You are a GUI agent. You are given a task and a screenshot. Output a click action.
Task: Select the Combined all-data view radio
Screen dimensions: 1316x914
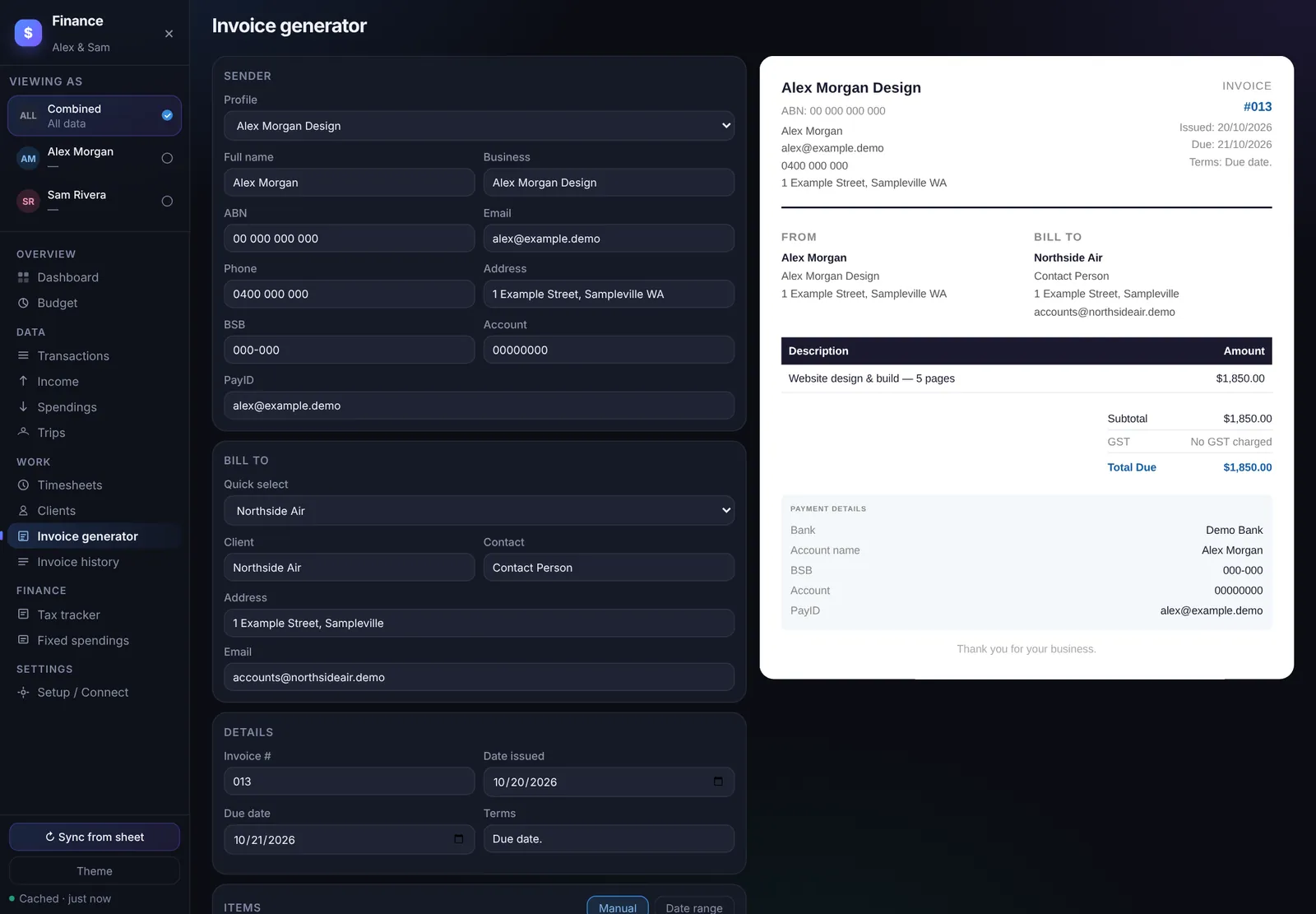pos(167,115)
